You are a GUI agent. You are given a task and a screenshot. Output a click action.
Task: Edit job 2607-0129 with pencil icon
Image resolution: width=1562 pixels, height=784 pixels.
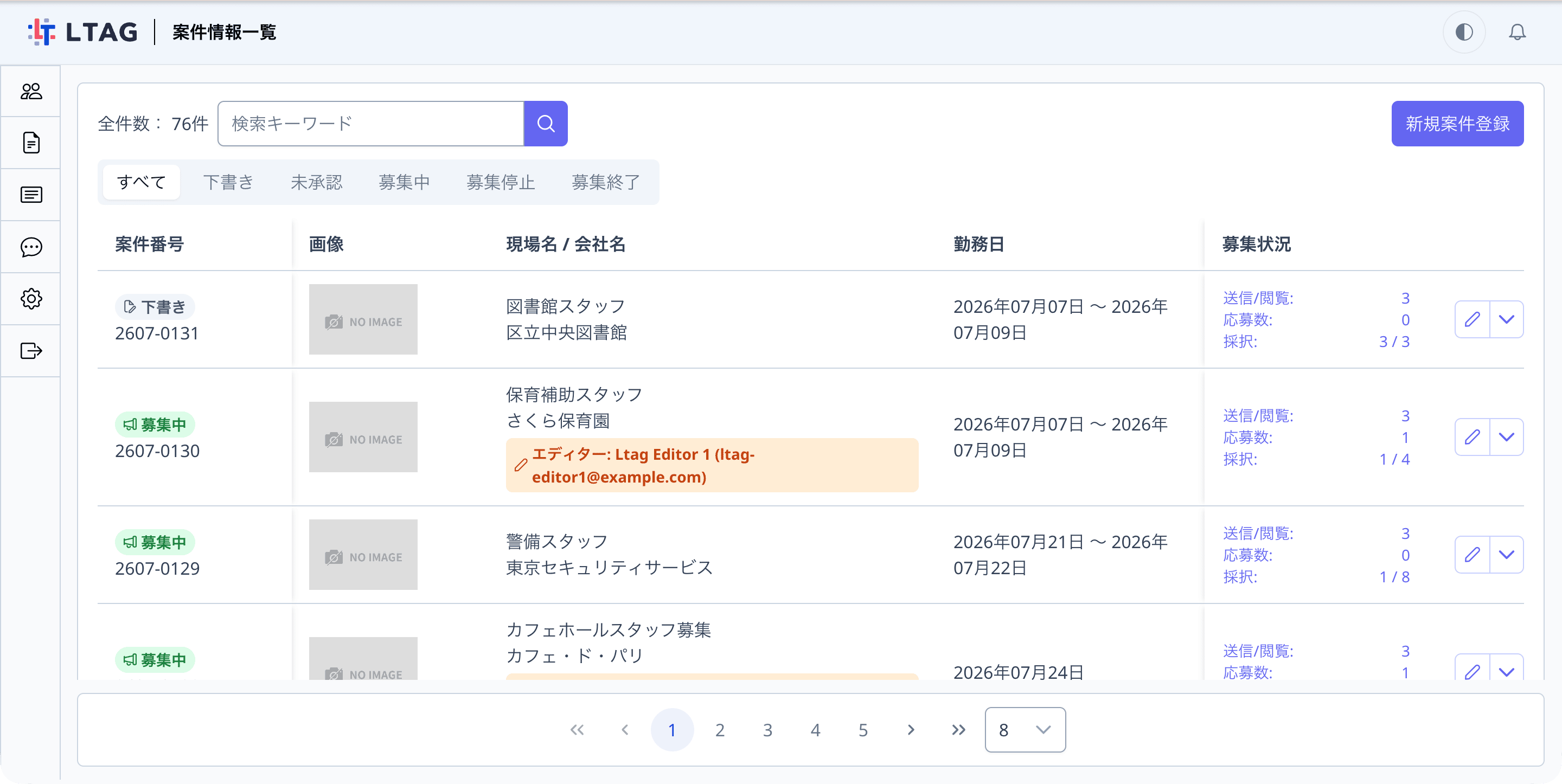pos(1471,554)
